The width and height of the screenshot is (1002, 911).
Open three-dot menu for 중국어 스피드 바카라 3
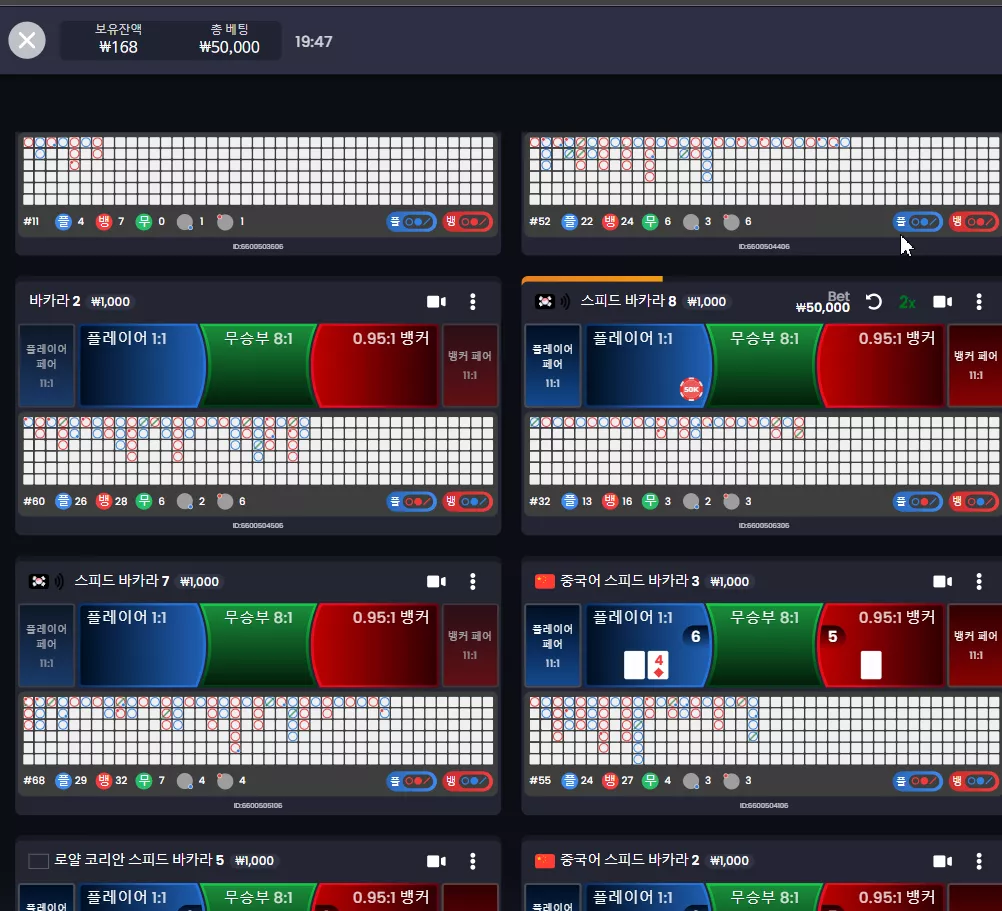click(x=979, y=581)
